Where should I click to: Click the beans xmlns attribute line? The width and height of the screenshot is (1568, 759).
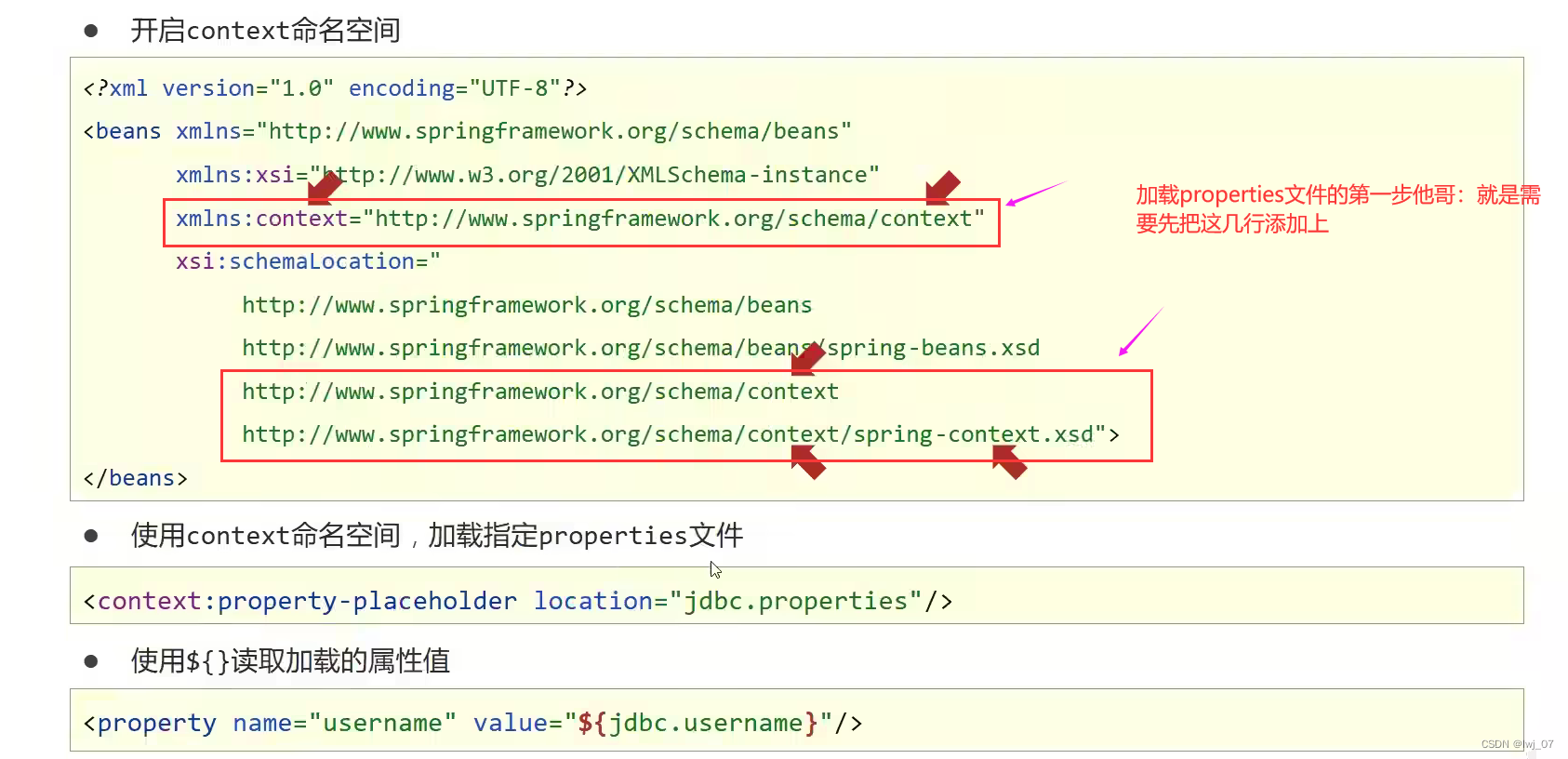pyautogui.click(x=467, y=131)
